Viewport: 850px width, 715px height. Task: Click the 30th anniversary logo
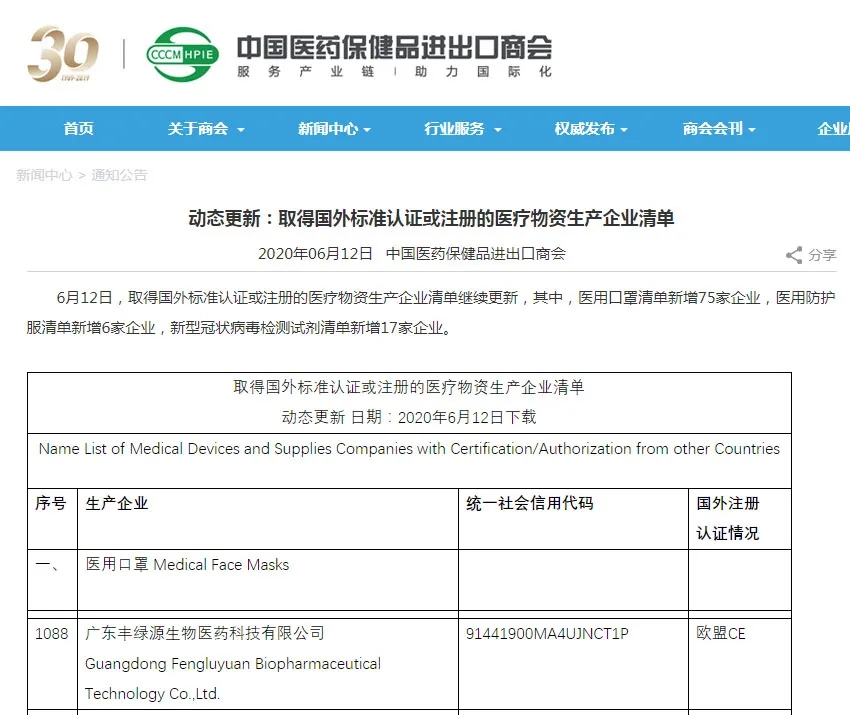pos(63,54)
